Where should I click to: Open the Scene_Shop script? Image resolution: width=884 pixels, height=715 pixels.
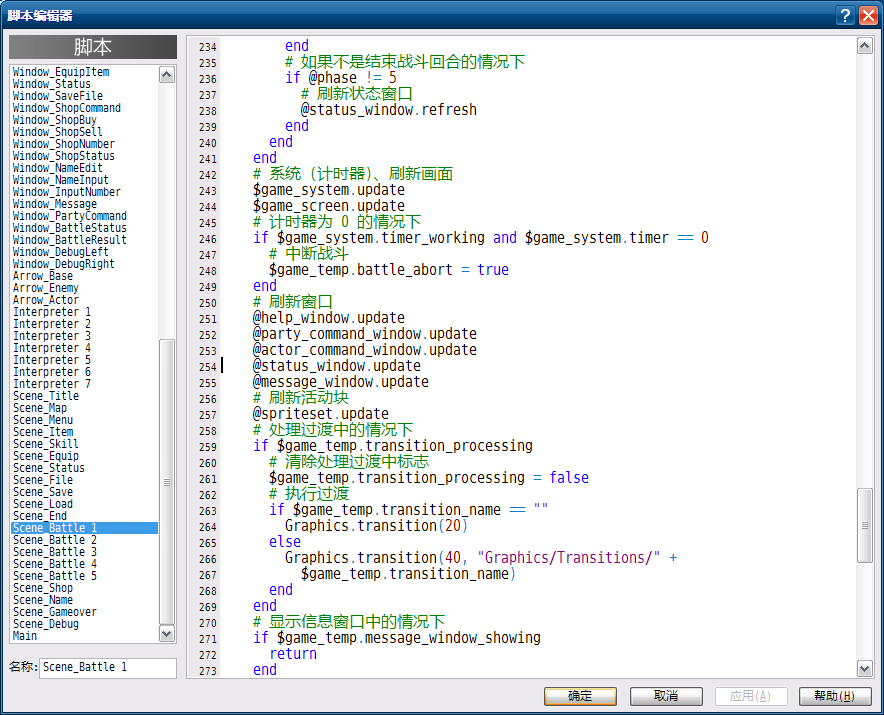[x=85, y=588]
